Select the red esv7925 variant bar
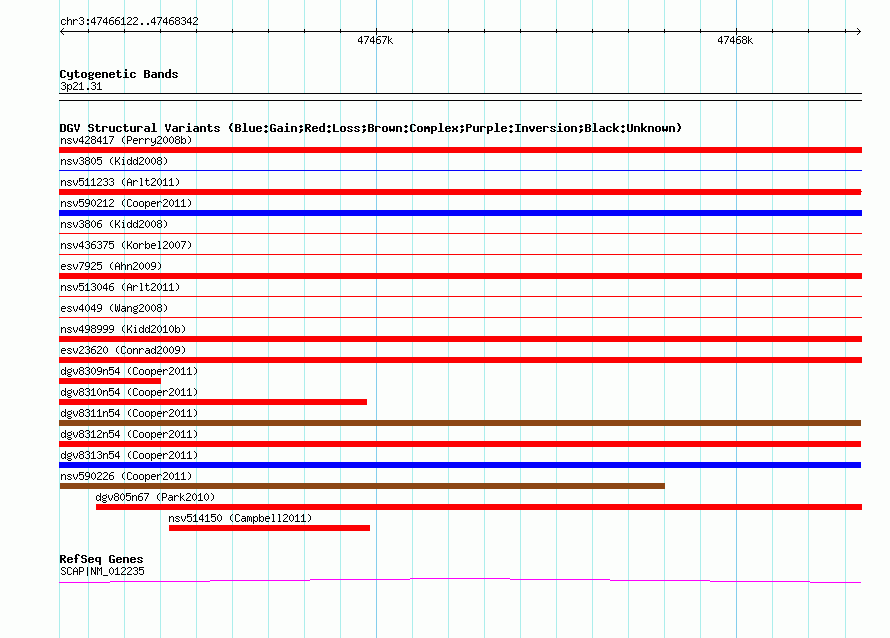The image size is (890, 638). click(460, 276)
